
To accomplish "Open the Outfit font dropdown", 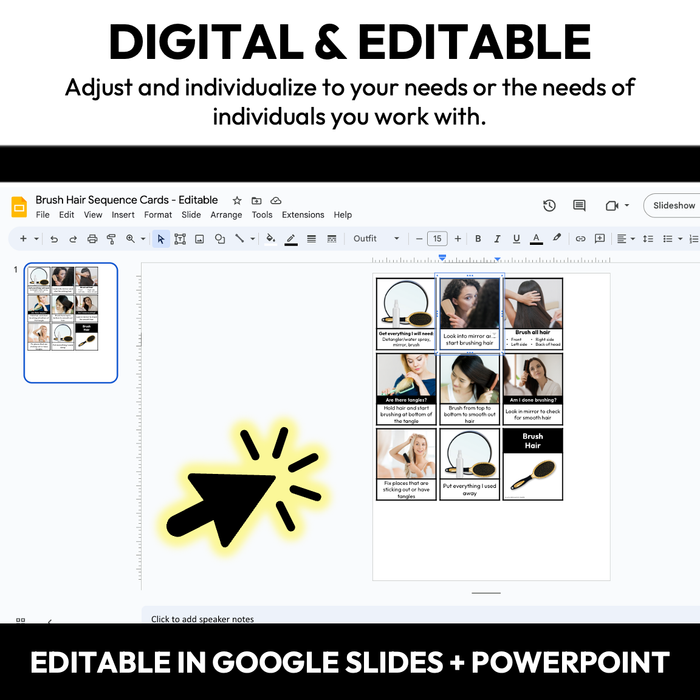I will [x=375, y=239].
